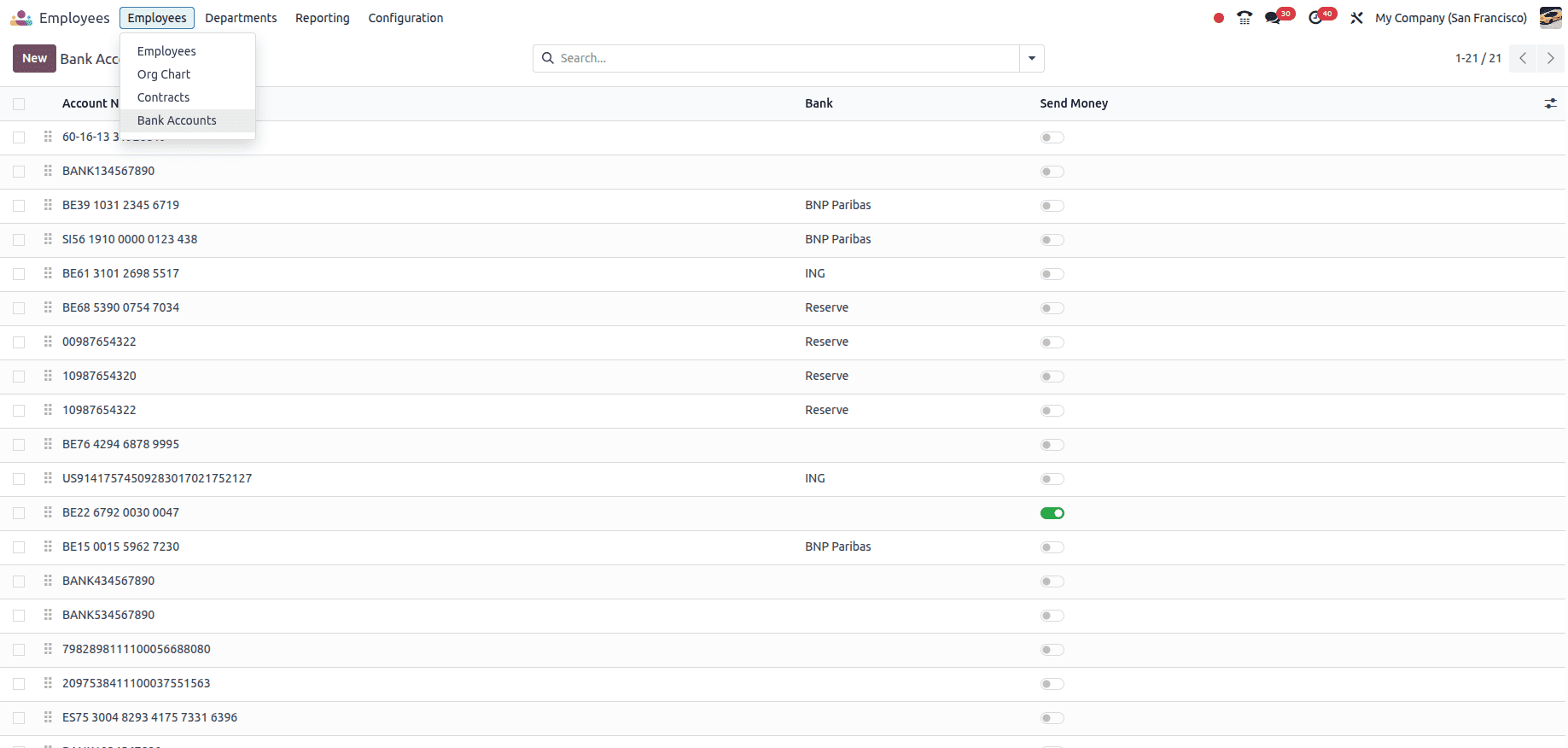Grab the drag handle for 7982898111100056688080
The height and width of the screenshot is (748, 1568).
pos(48,649)
